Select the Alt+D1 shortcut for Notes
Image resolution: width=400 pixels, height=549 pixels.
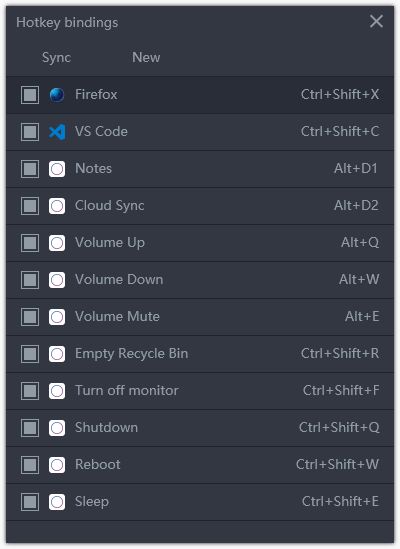click(x=356, y=168)
